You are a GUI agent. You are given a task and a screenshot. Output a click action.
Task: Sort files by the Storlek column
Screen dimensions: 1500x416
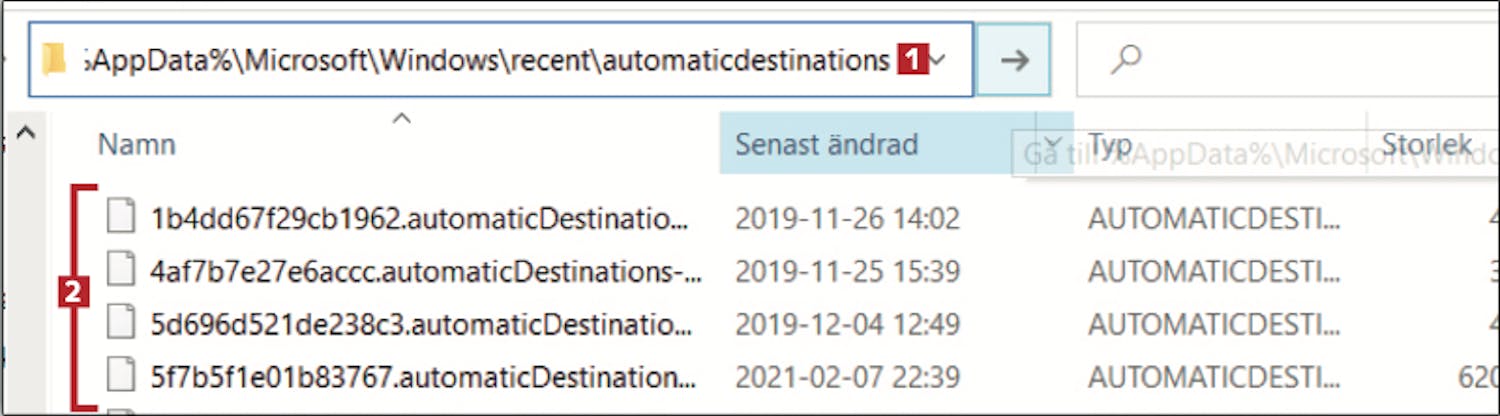coord(1426,145)
